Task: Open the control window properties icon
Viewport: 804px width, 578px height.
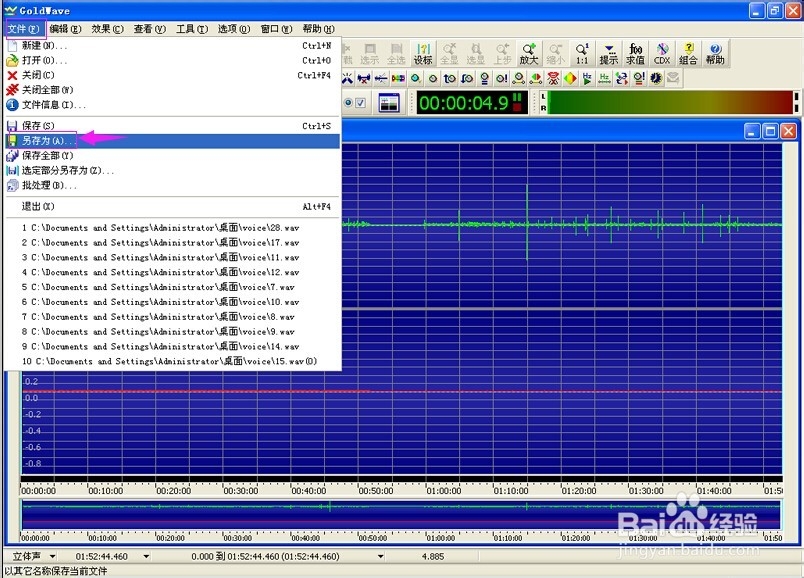Action: coord(389,103)
